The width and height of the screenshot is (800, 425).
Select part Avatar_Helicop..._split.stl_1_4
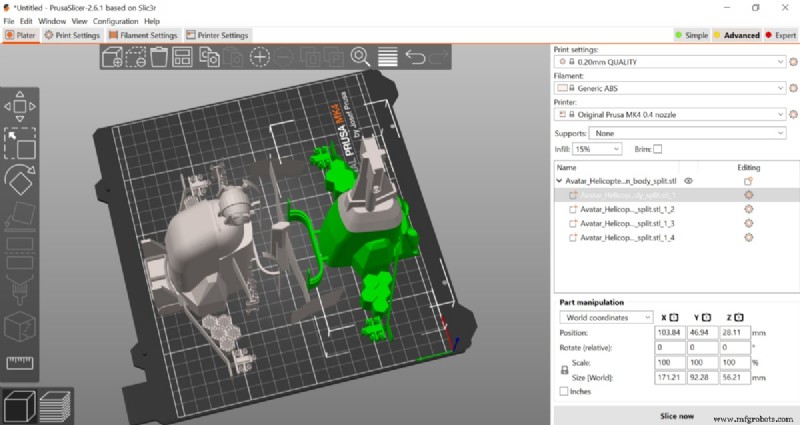point(627,237)
